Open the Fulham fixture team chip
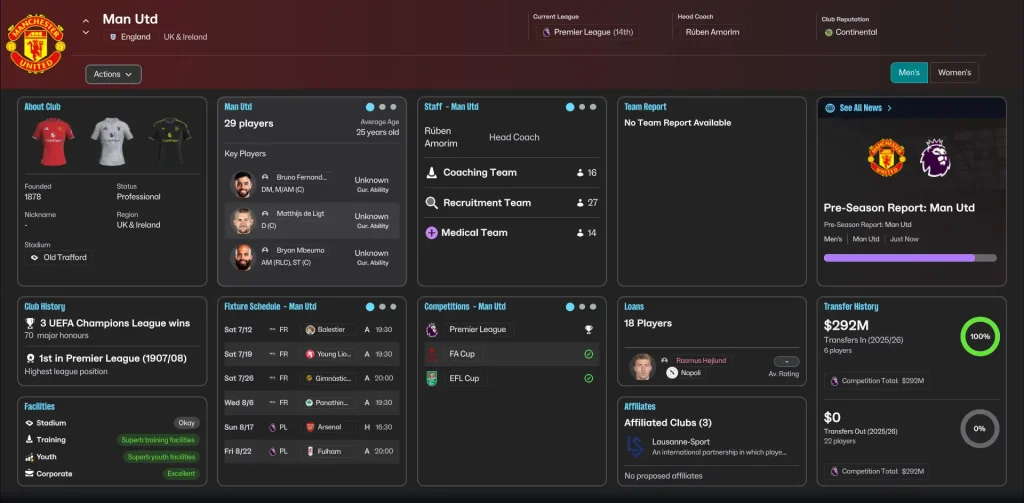The height and width of the screenshot is (503, 1024). click(x=330, y=451)
